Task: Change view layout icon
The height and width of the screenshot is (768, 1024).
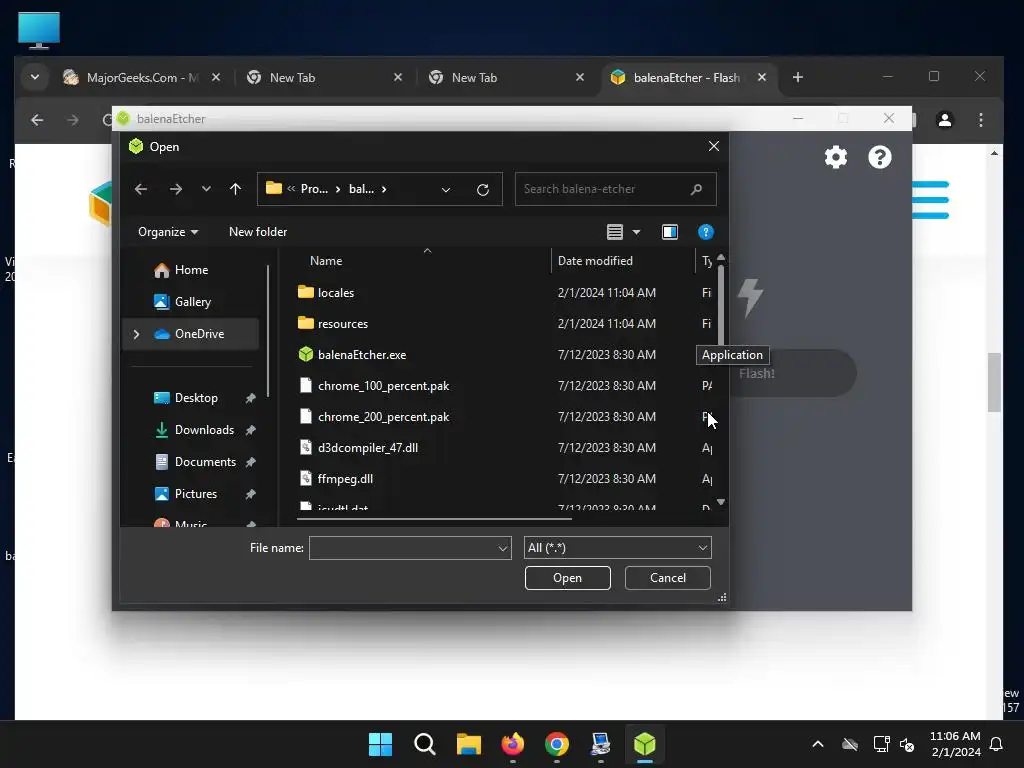Action: [x=615, y=232]
